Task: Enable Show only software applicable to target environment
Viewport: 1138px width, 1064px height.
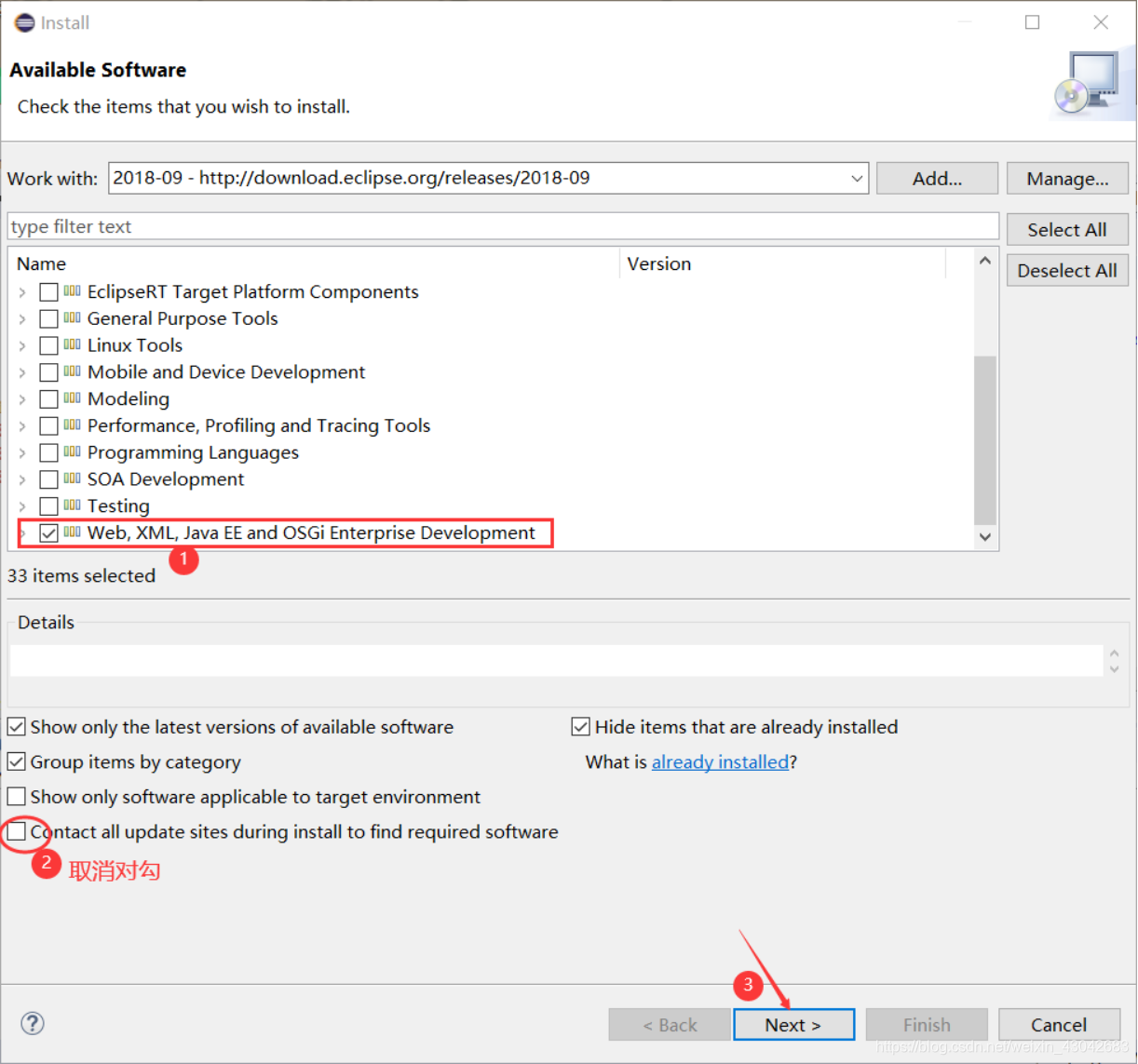Action: click(x=17, y=797)
